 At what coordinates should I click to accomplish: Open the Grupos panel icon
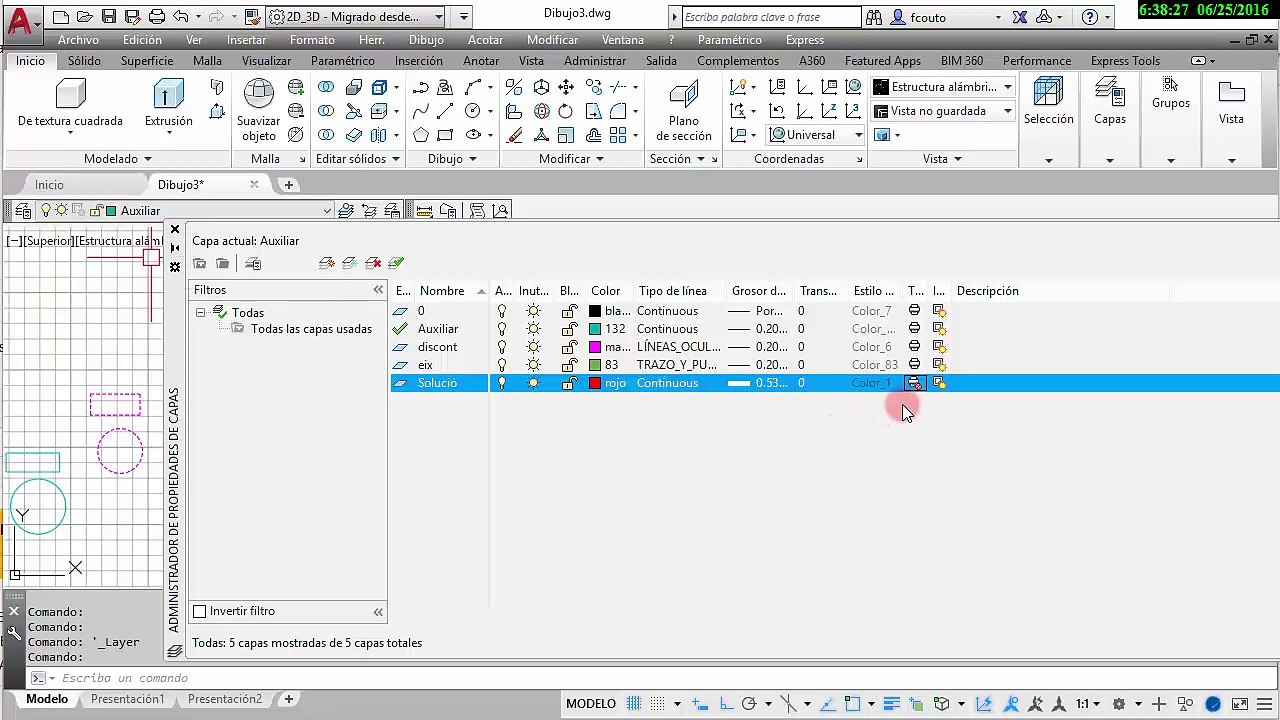[1170, 84]
